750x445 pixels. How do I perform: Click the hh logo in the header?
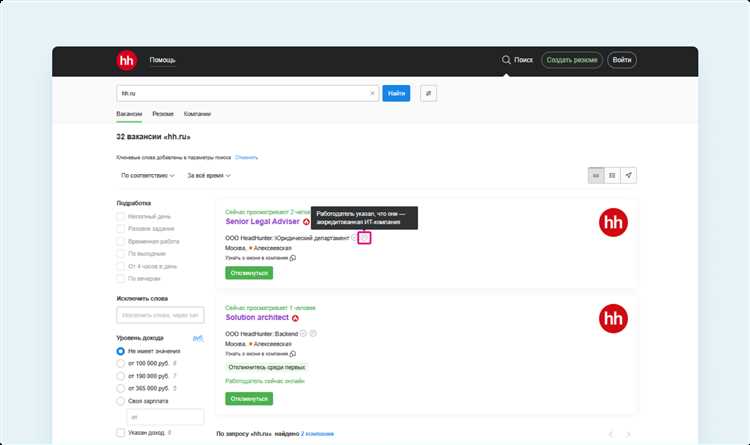click(x=126, y=60)
